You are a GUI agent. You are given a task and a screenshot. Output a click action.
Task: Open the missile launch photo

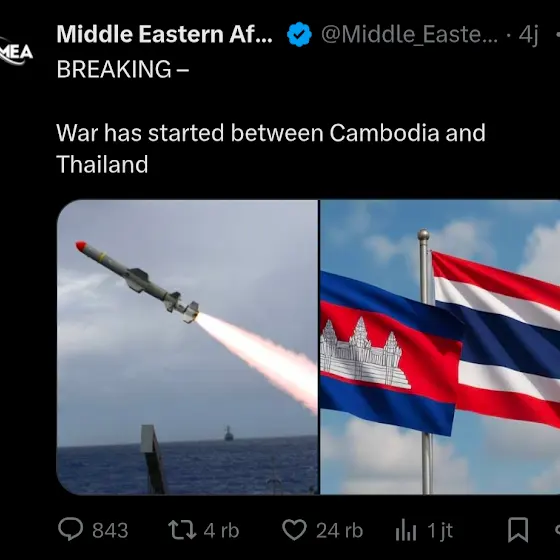tap(188, 347)
